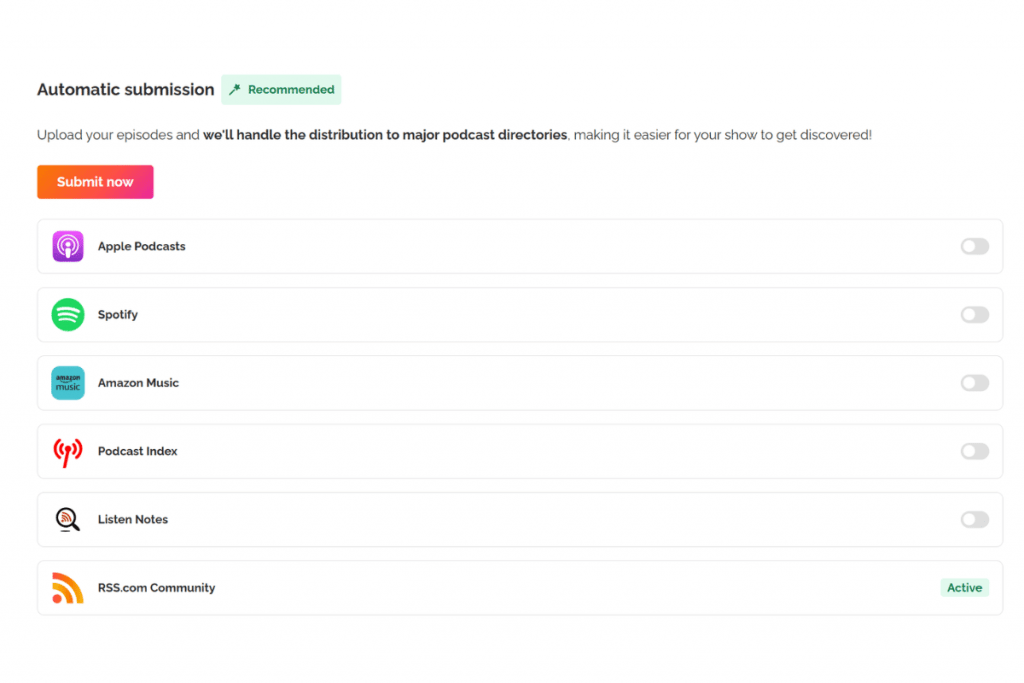Click the red Podcast Index antenna icon
Image resolution: width=1024 pixels, height=683 pixels.
[68, 452]
